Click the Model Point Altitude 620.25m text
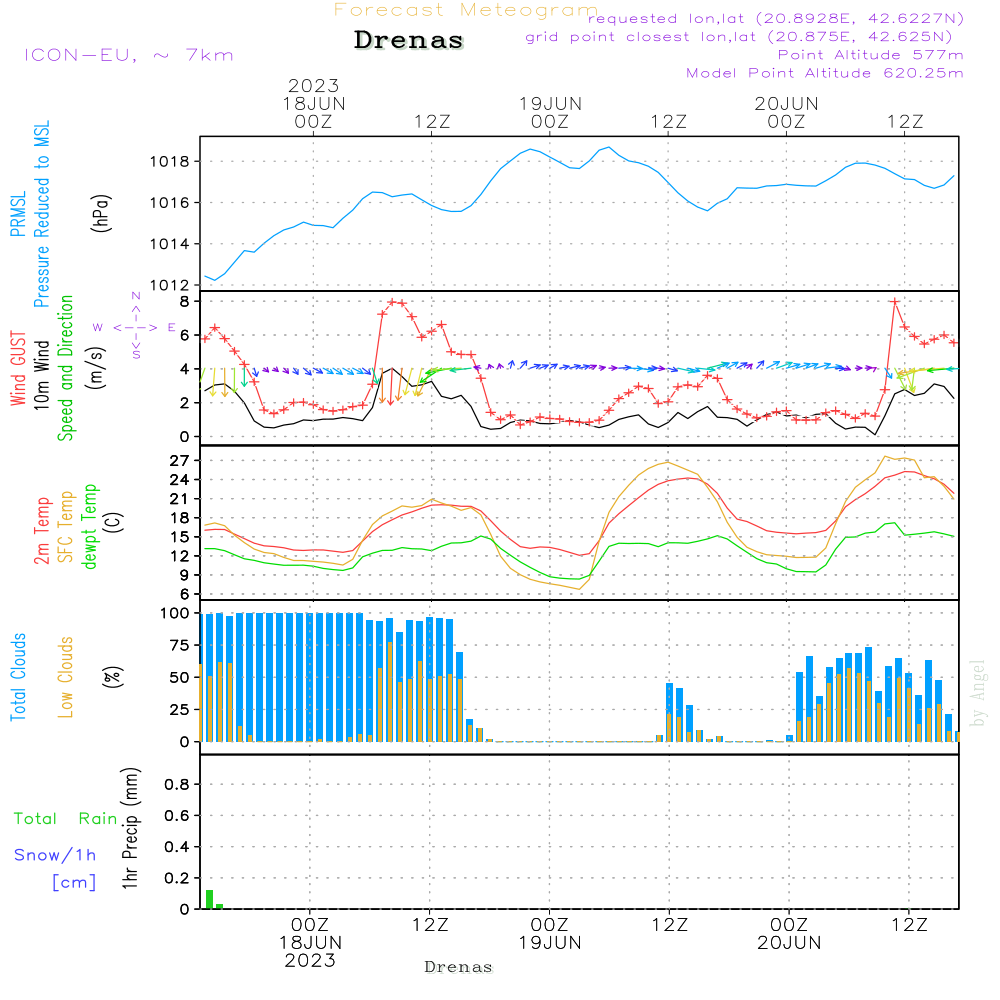This screenshot has height=1000, width=1000. [x=825, y=73]
